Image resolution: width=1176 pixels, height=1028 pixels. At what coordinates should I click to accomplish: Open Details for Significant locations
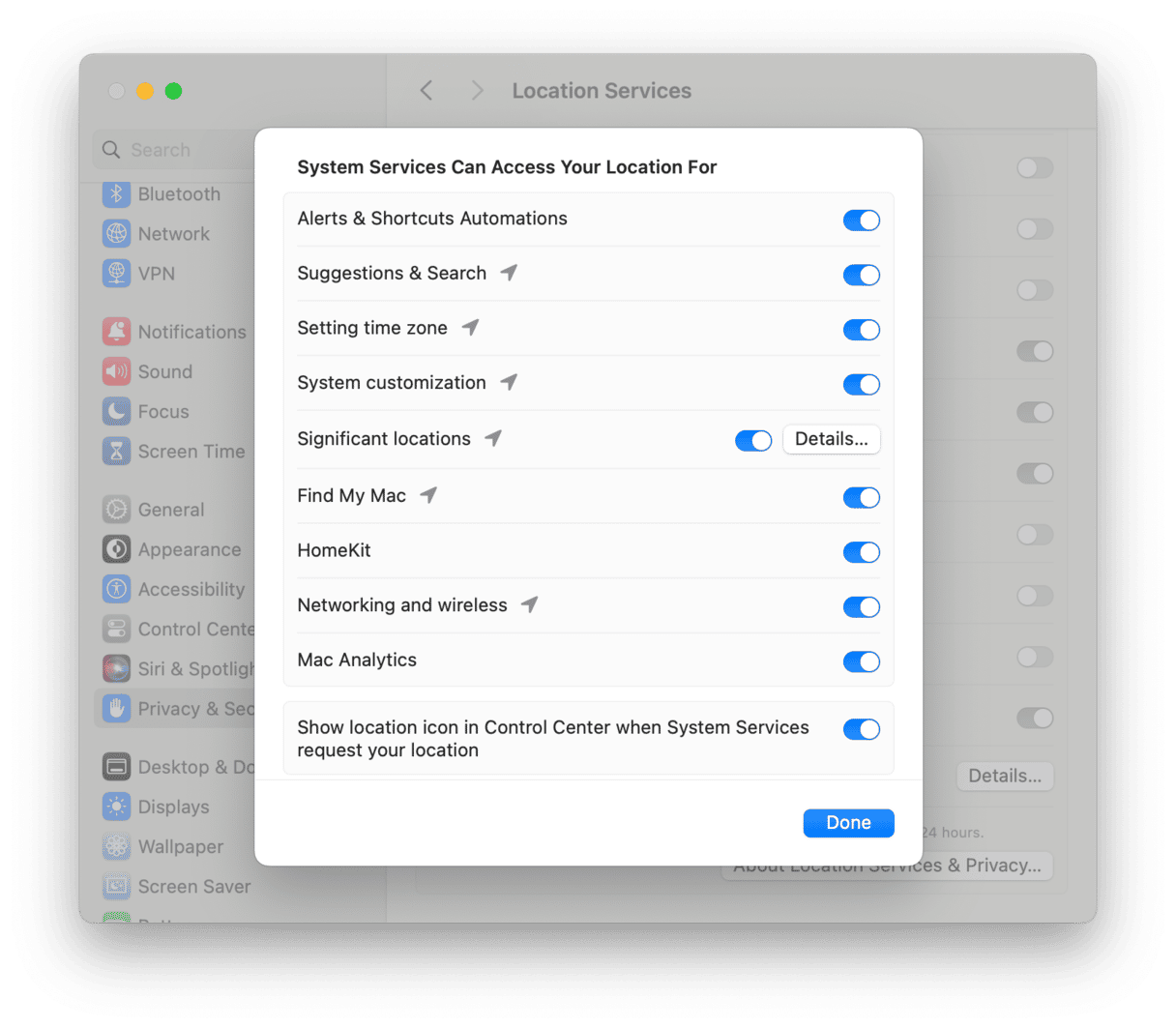pyautogui.click(x=832, y=439)
